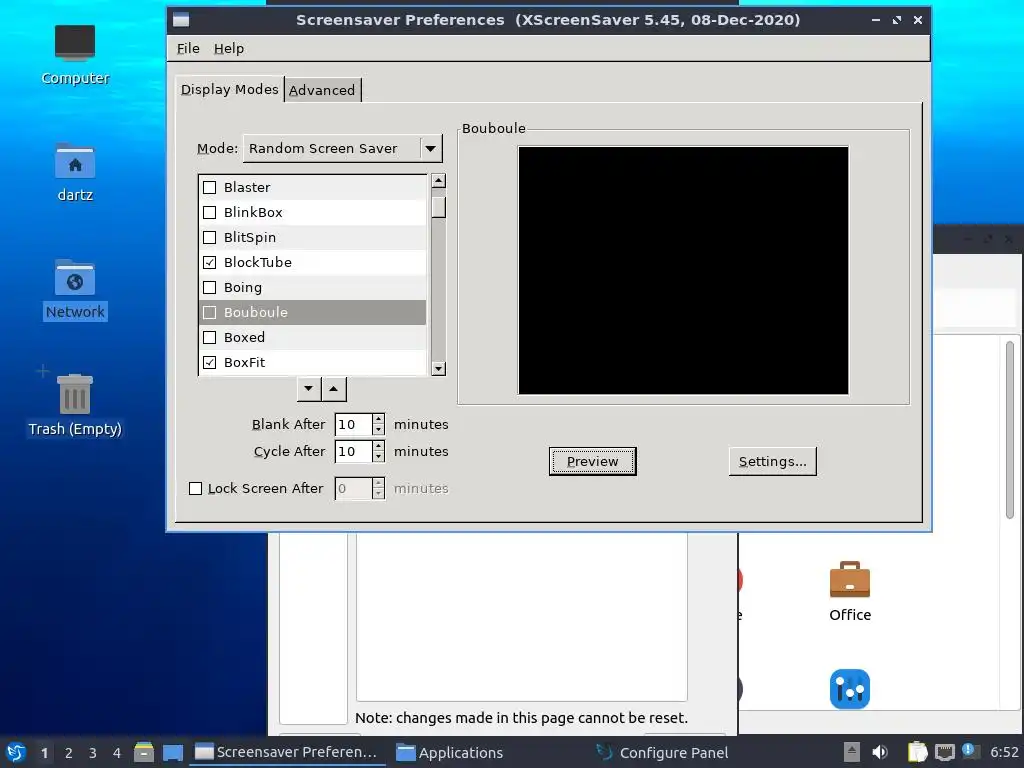This screenshot has width=1024, height=768.
Task: Check the BlitSpin screensaver
Action: (210, 237)
